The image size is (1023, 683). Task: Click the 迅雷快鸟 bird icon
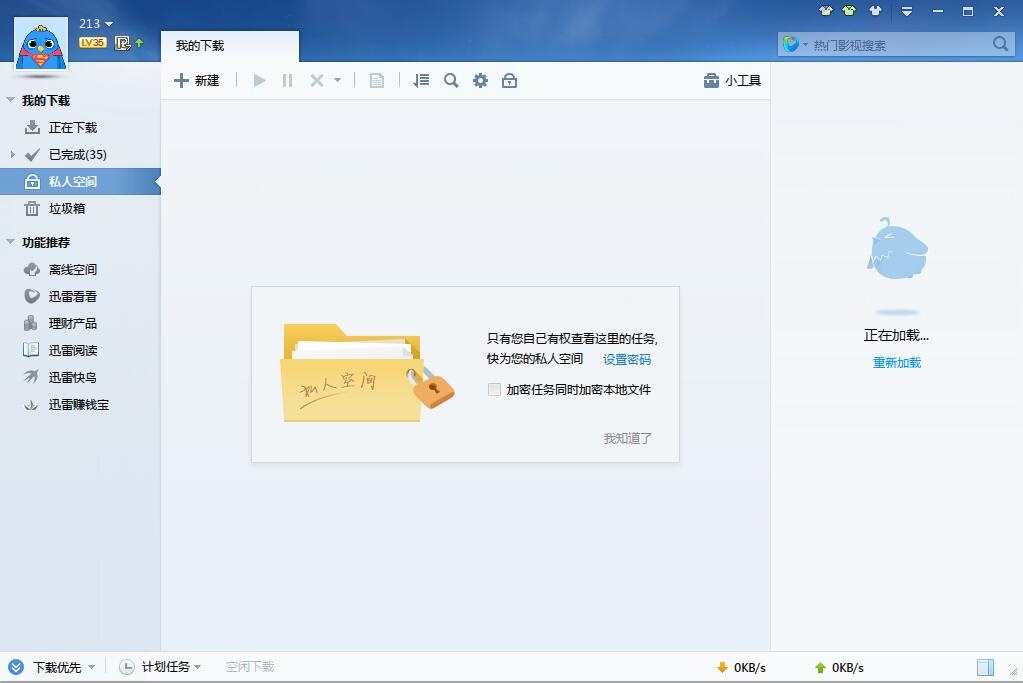coord(32,377)
